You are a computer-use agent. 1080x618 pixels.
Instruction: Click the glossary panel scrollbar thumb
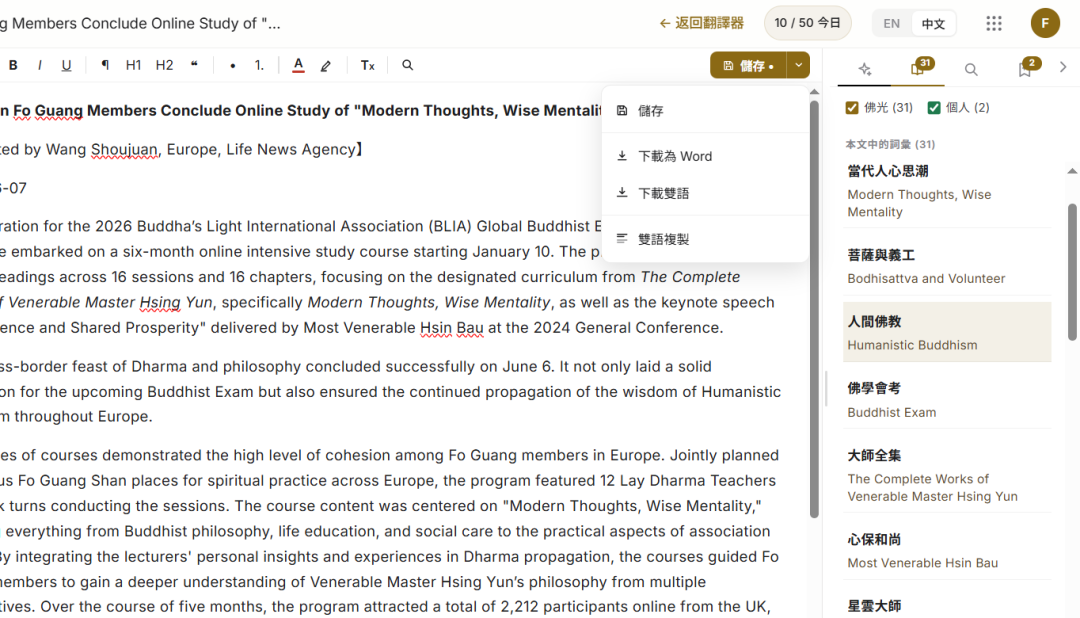pos(1072,272)
